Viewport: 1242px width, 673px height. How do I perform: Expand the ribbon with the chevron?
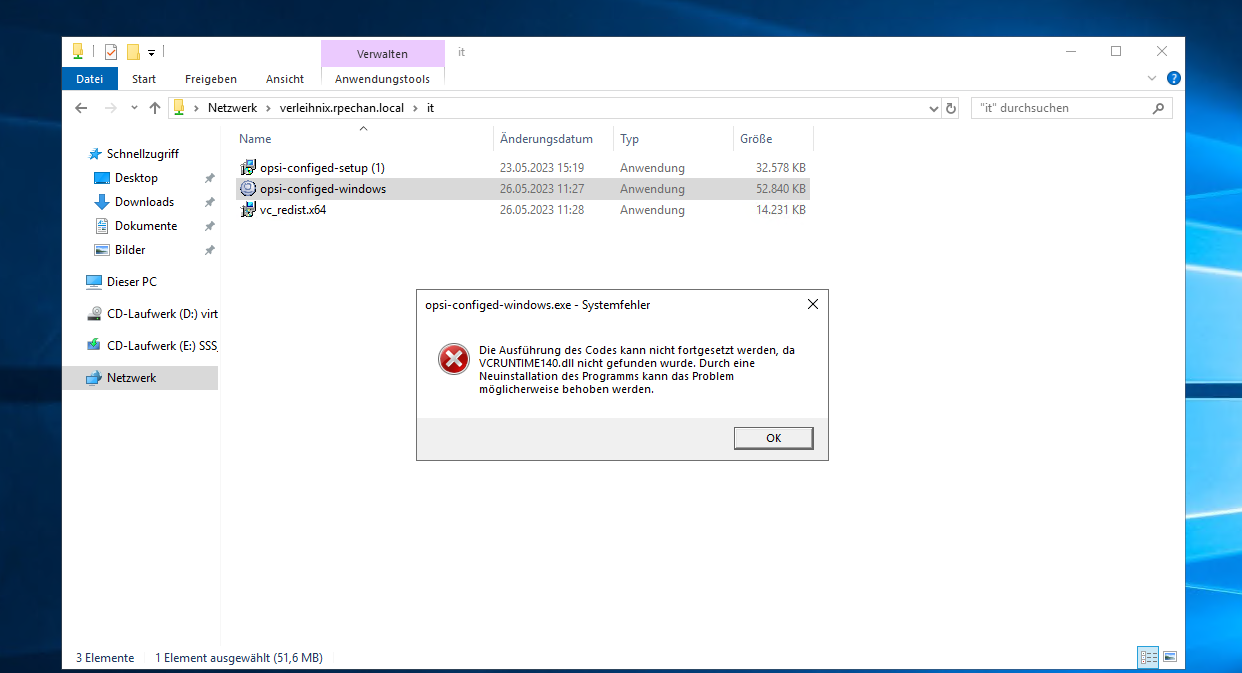click(1153, 78)
